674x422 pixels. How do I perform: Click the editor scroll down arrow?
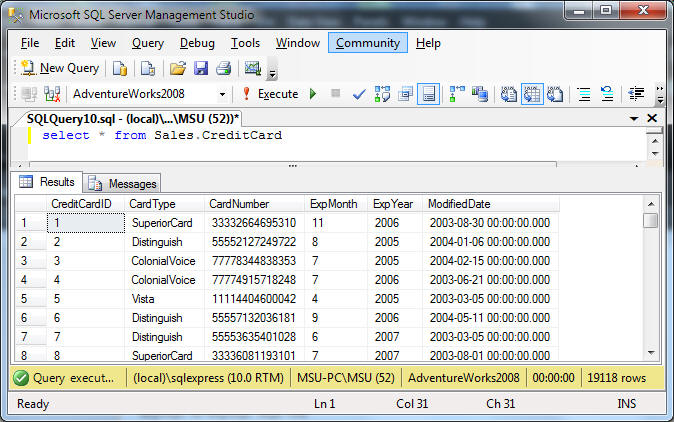coord(655,153)
